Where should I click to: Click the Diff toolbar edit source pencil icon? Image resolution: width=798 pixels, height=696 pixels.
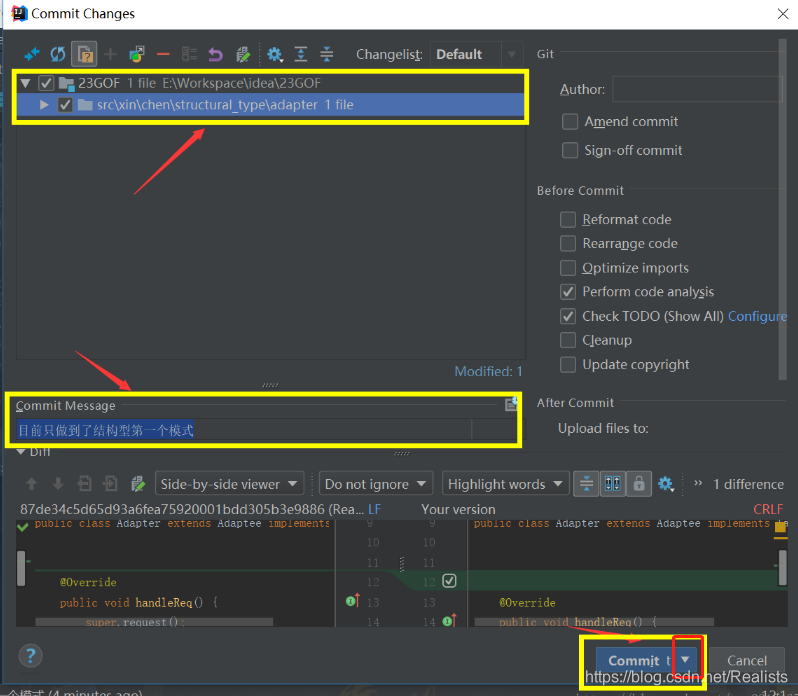[x=137, y=484]
